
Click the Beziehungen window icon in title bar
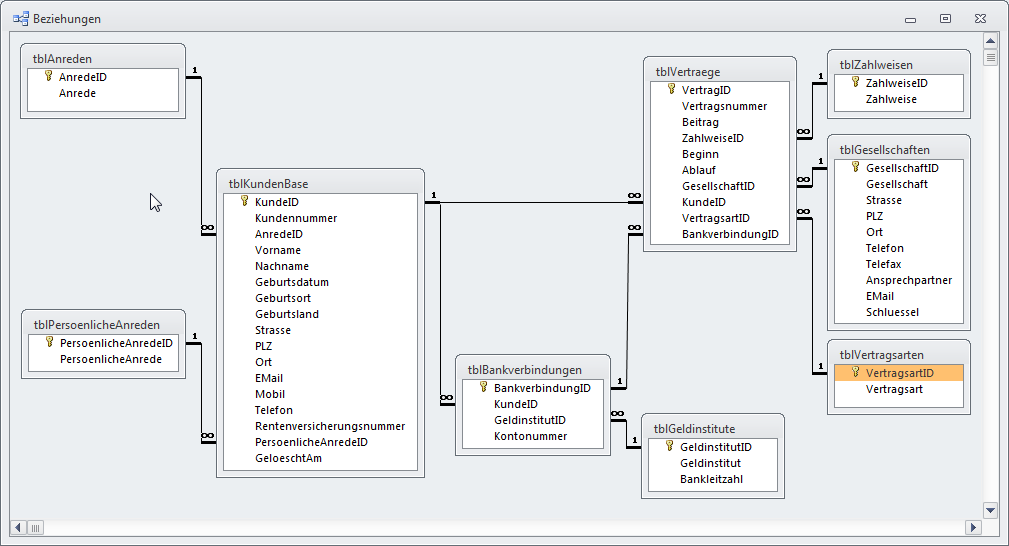click(20, 19)
